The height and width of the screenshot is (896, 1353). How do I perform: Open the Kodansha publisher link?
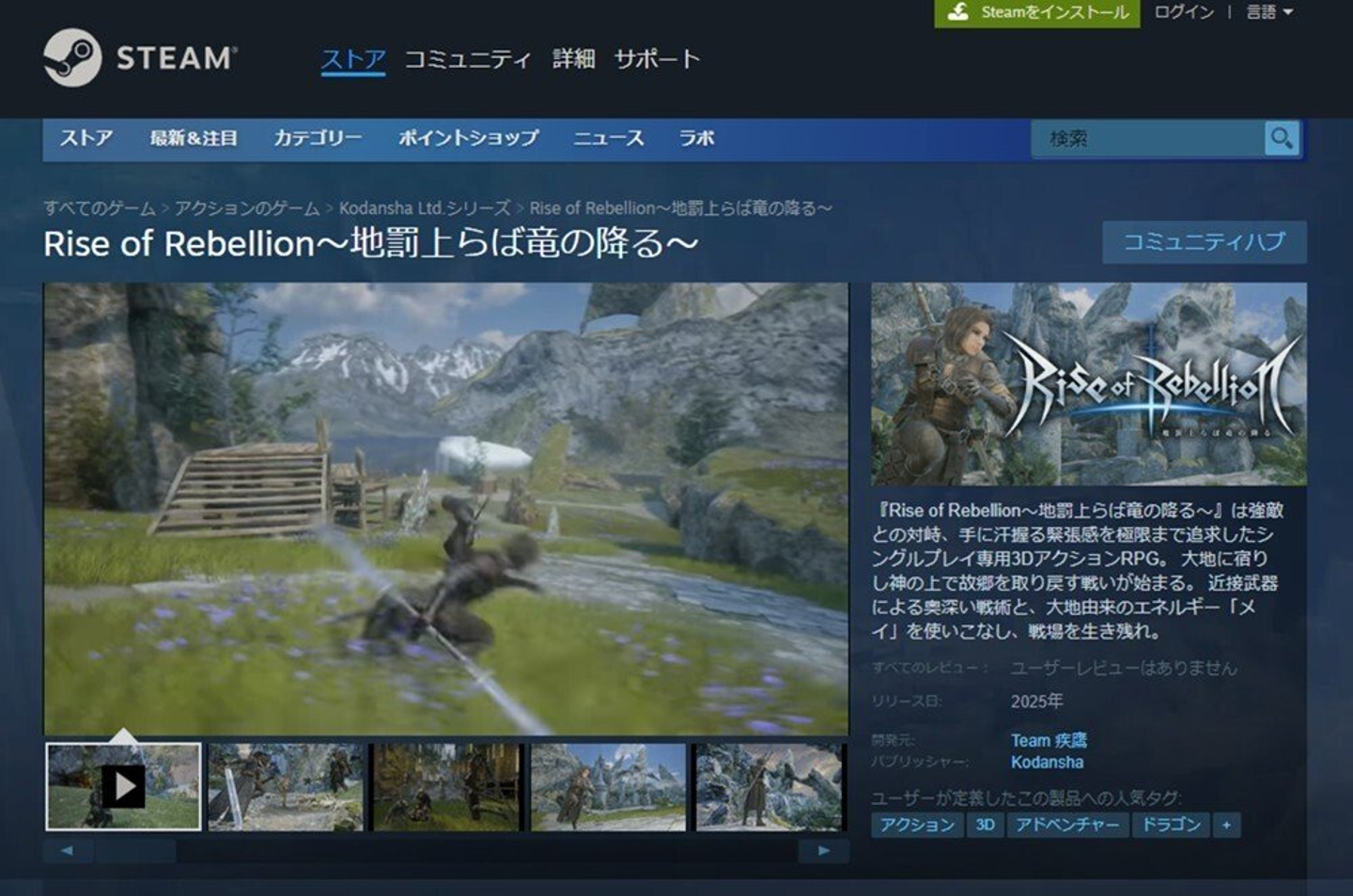[x=1048, y=763]
